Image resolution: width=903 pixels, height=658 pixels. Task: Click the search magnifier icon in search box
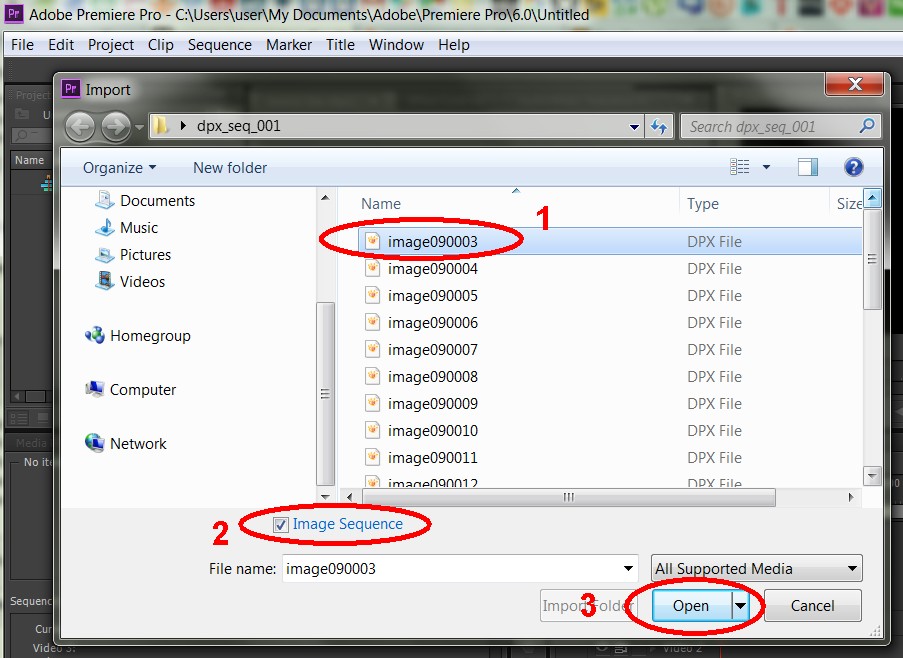tap(866, 126)
